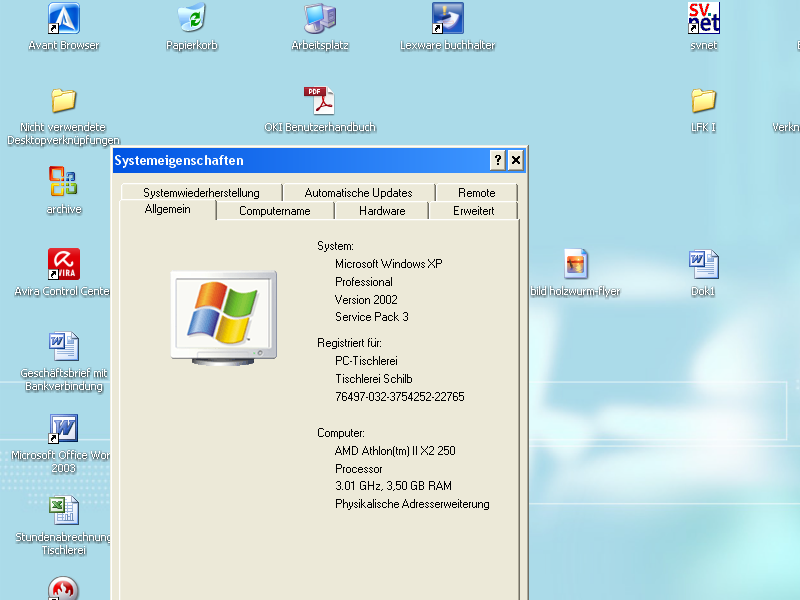Open the LFK I folder
Viewport: 800px width, 600px height.
[x=704, y=110]
